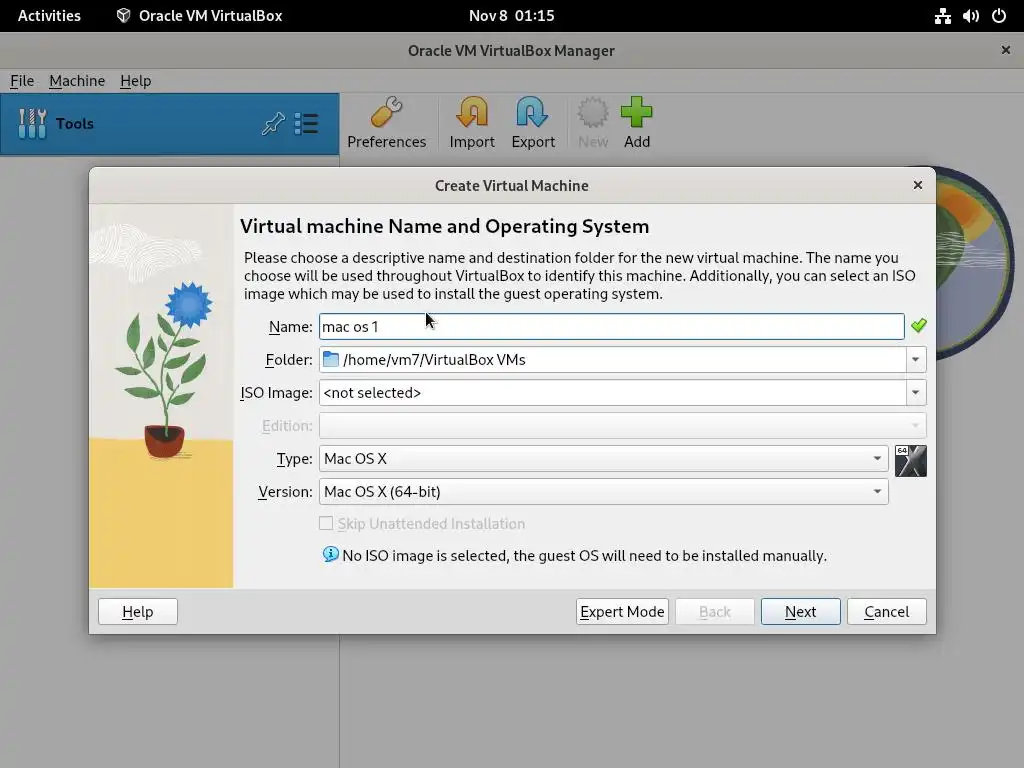Open the network status icon in top bar

[942, 16]
